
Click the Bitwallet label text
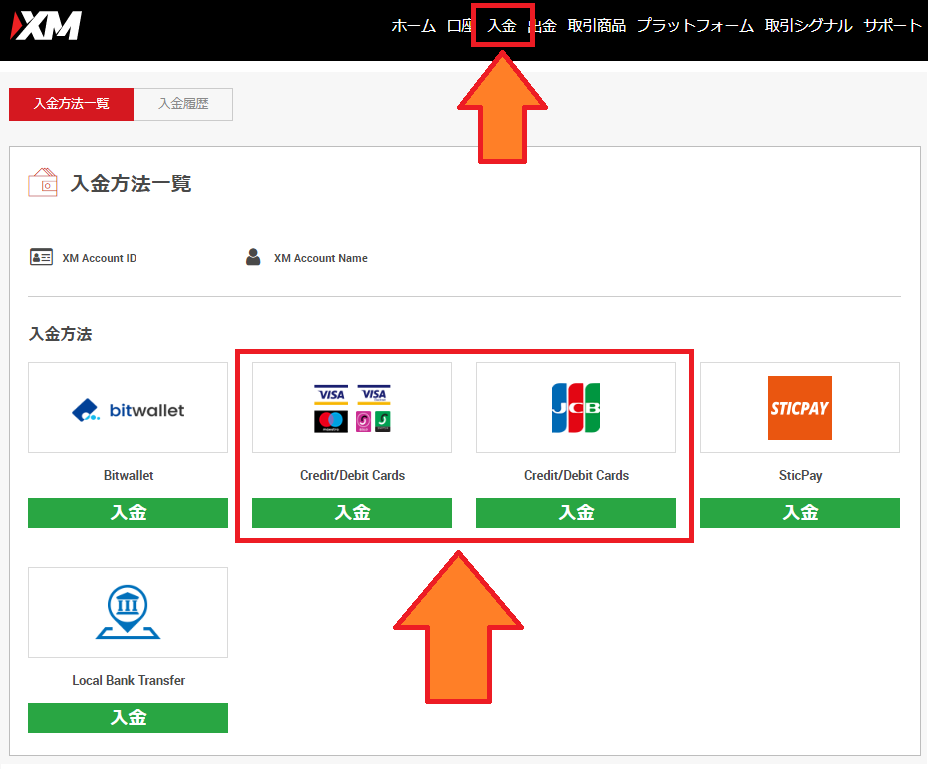(128, 475)
